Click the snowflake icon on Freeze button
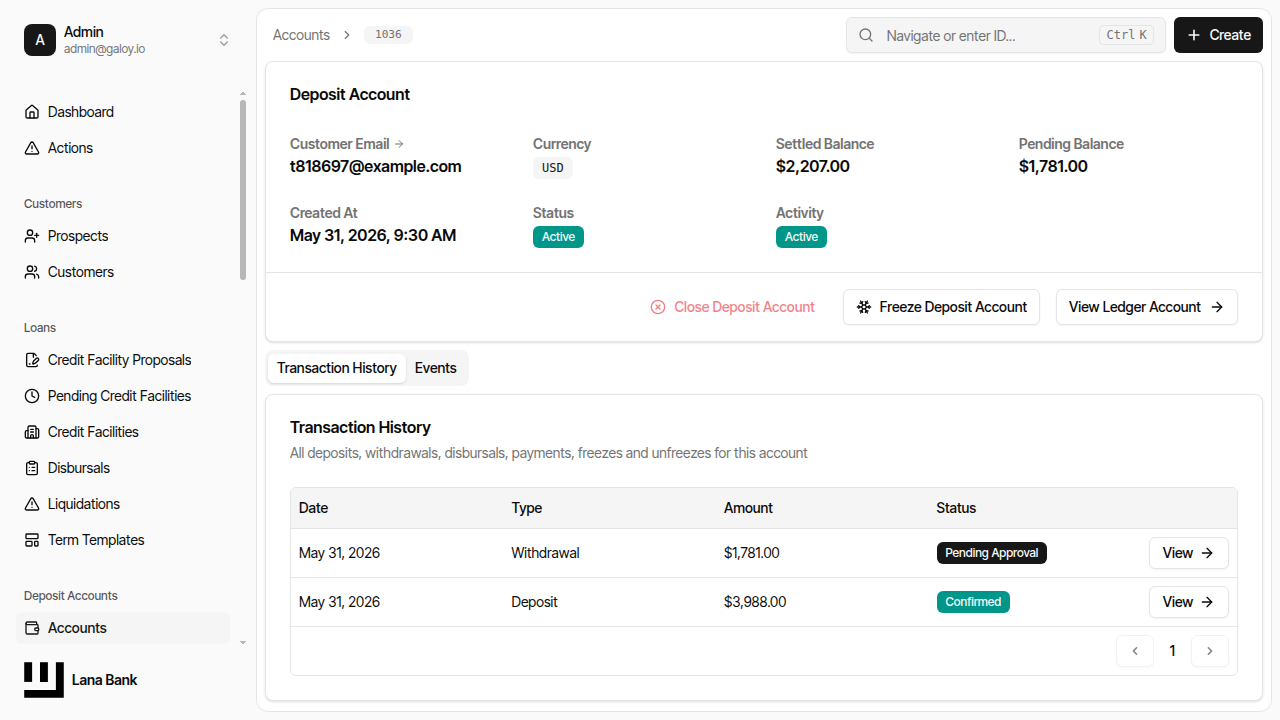The height and width of the screenshot is (720, 1280). click(x=864, y=307)
